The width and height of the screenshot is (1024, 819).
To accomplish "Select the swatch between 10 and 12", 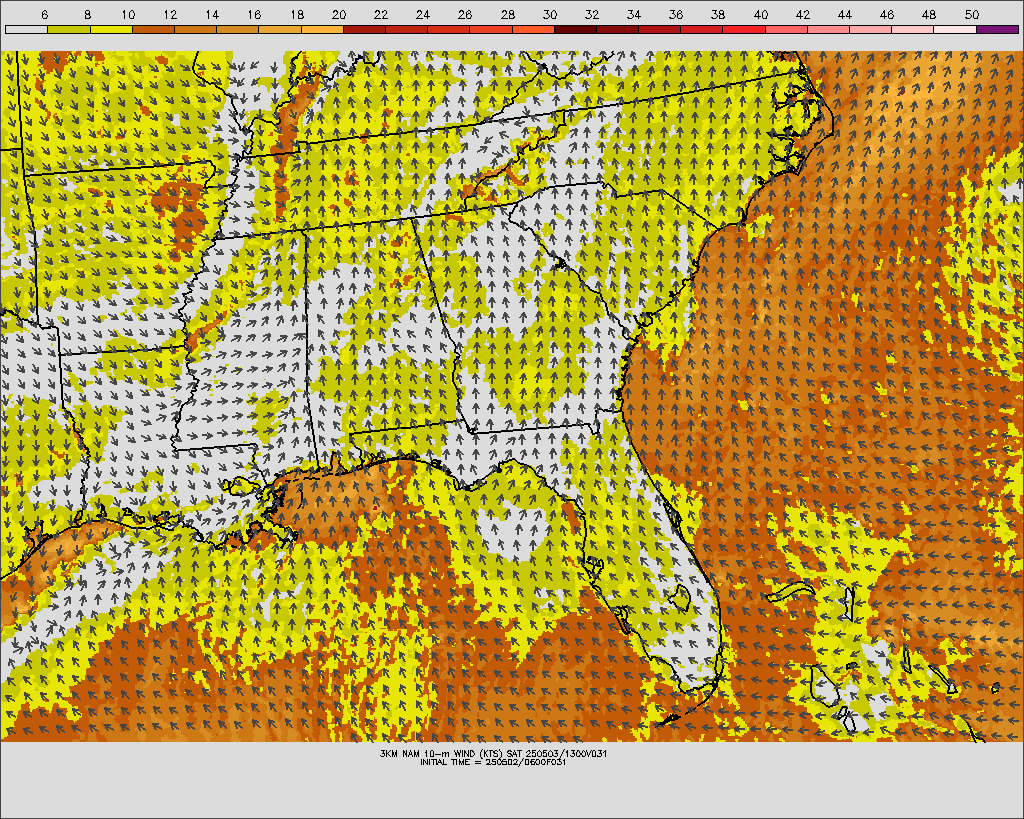I will (153, 29).
